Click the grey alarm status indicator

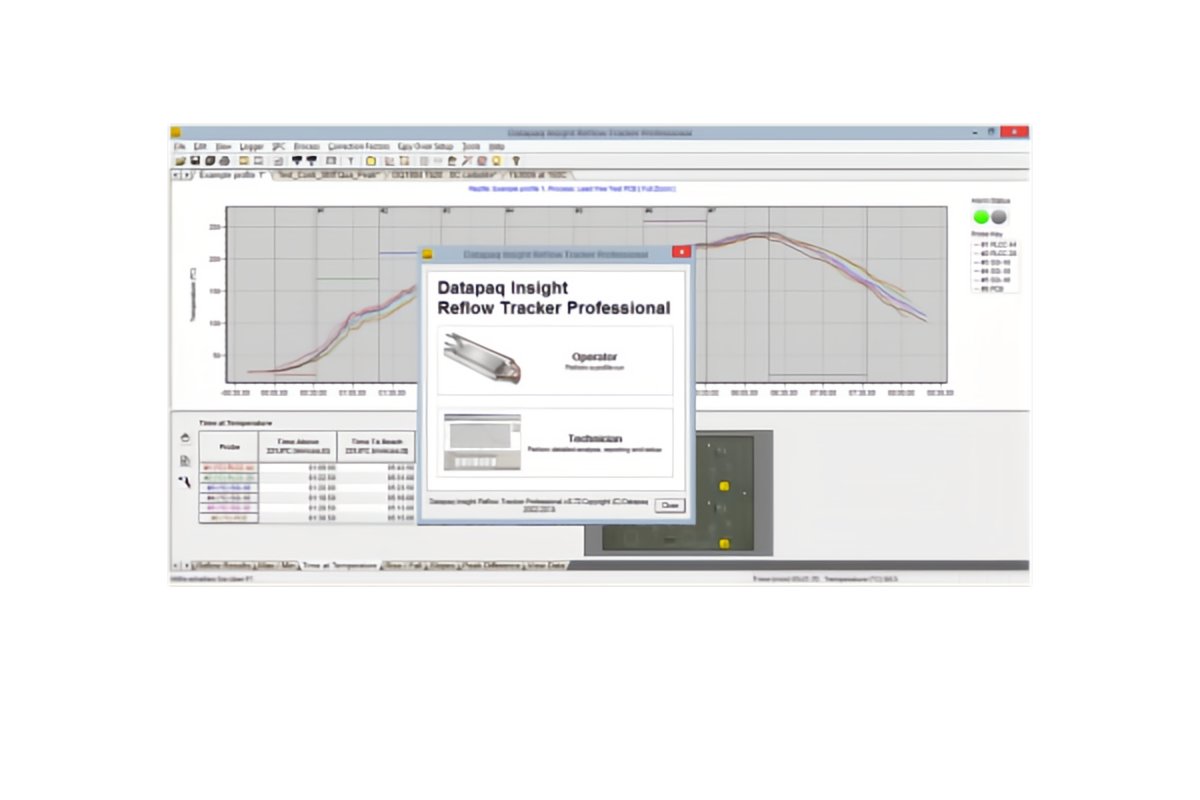[998, 216]
